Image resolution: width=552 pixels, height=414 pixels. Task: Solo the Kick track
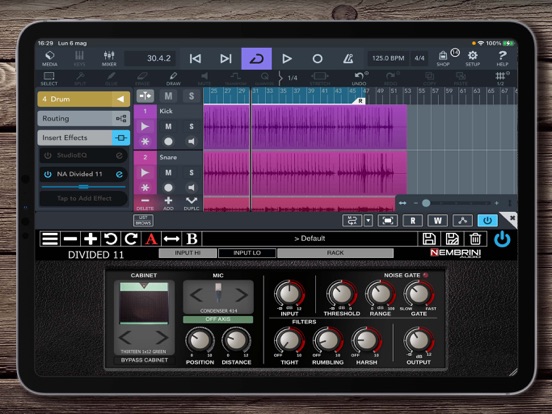[192, 126]
